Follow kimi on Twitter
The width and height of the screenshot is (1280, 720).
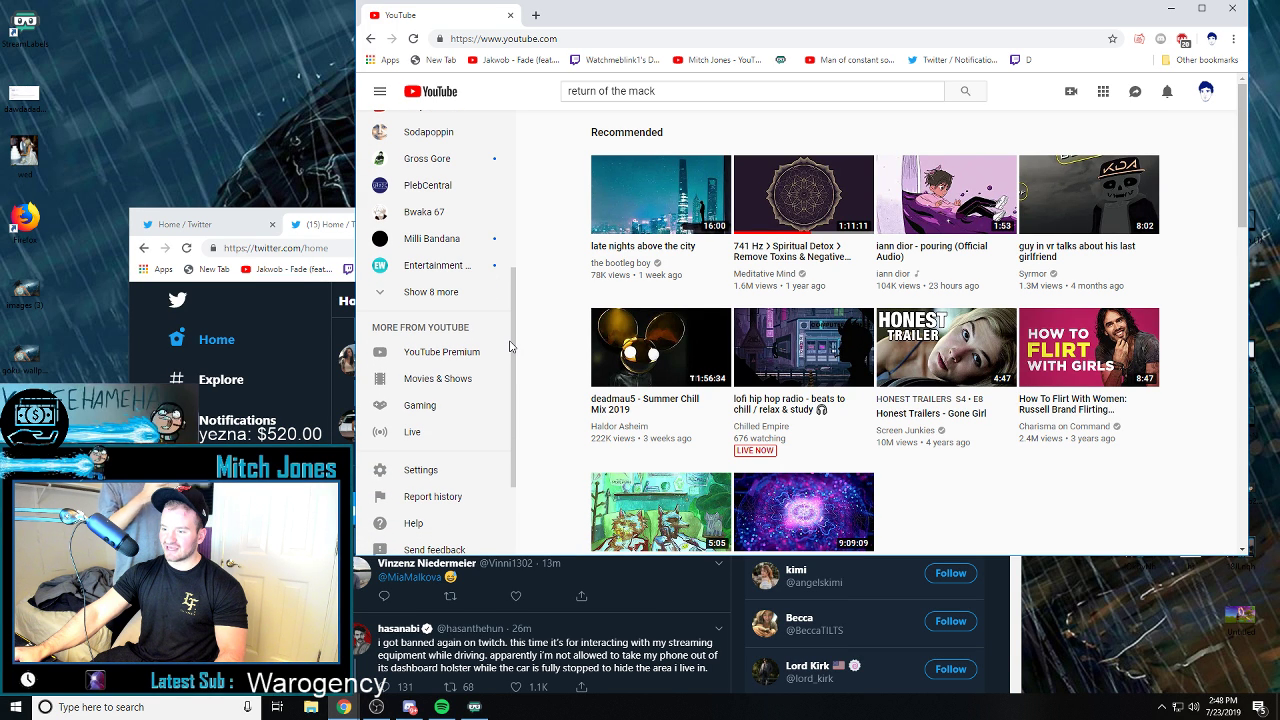pyautogui.click(x=951, y=573)
